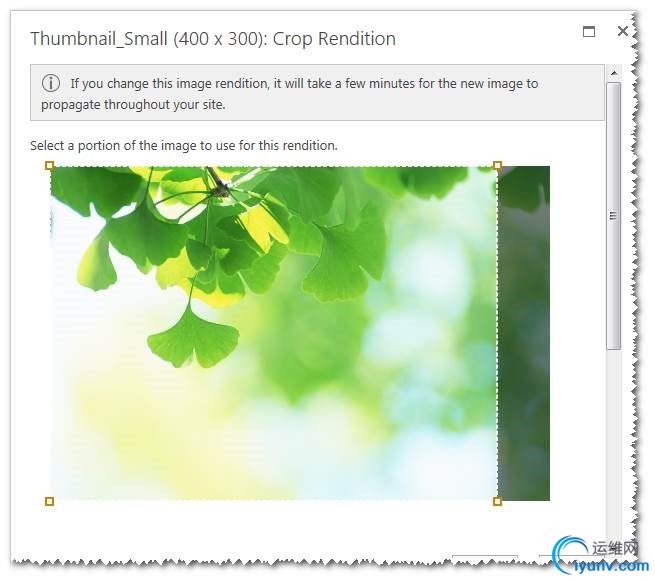Click the 'Thumbnail_Small (400 x 300): Crop Rendition' title

[213, 39]
